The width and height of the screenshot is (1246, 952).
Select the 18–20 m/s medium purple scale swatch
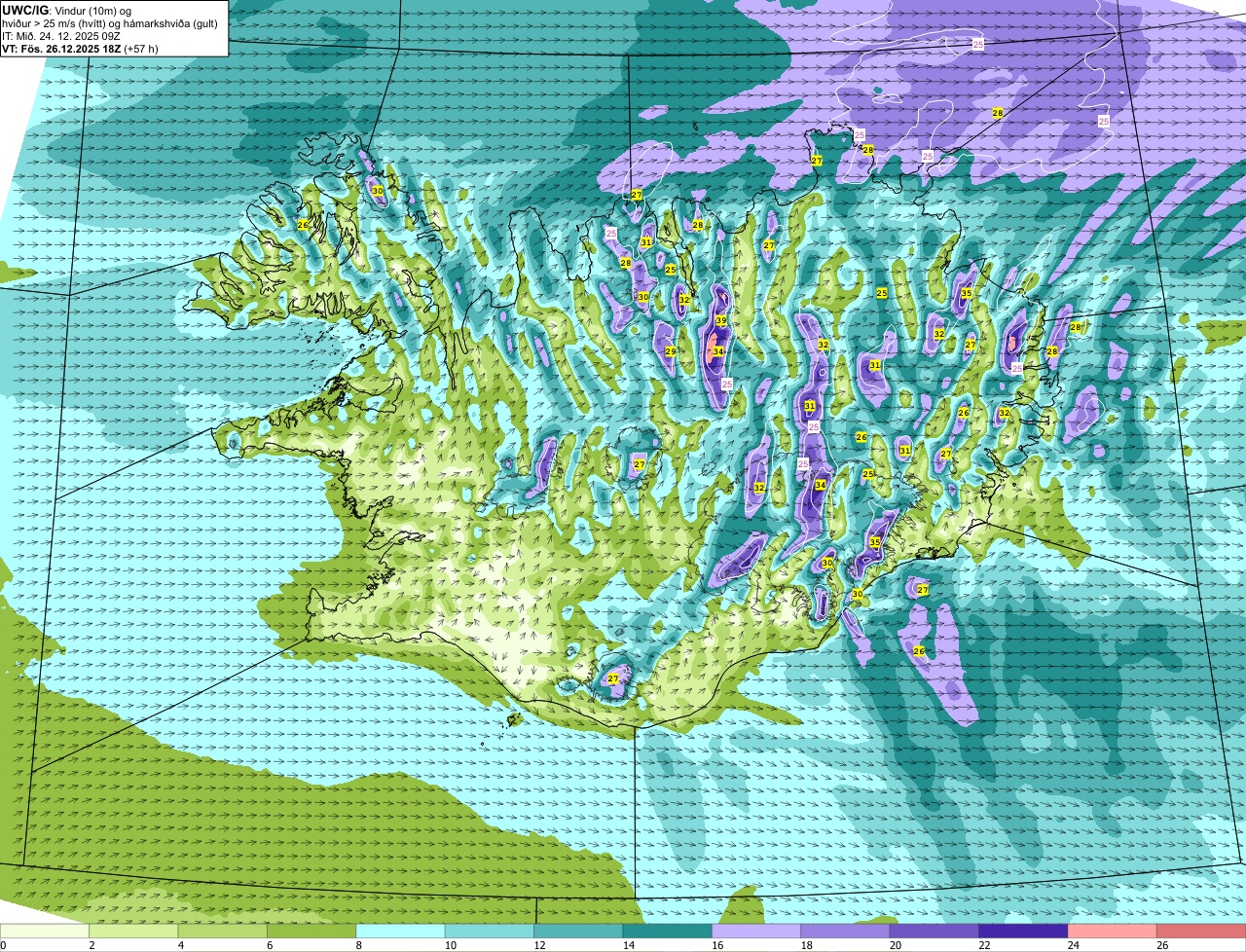[846, 931]
